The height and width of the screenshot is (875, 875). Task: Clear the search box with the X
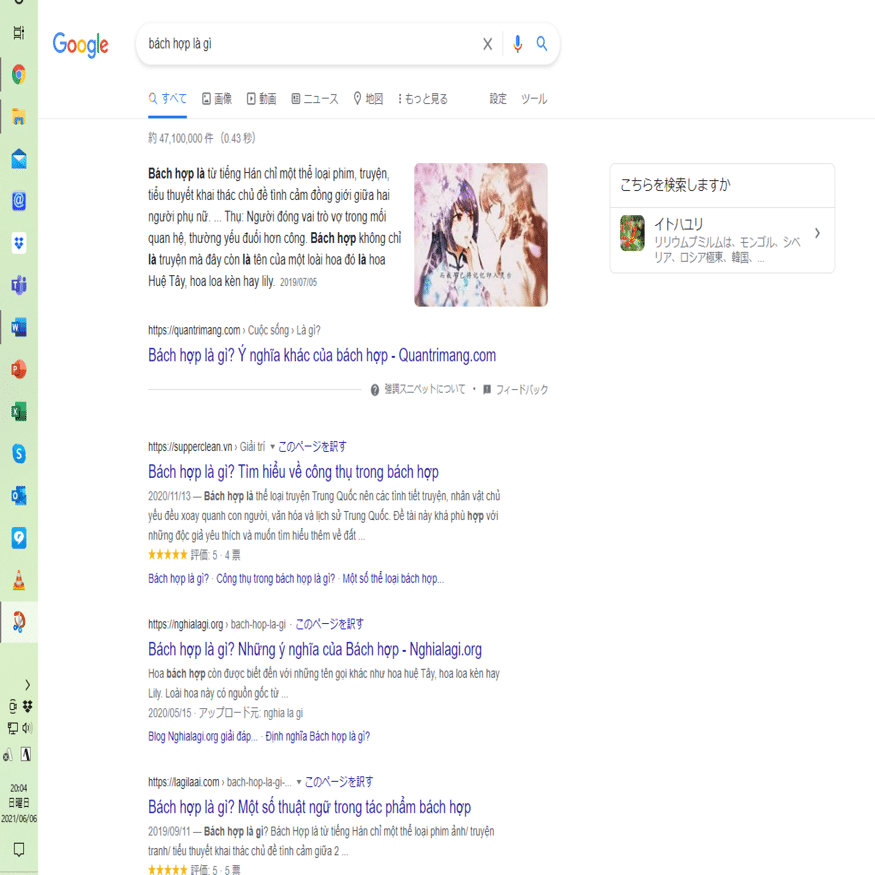point(487,44)
